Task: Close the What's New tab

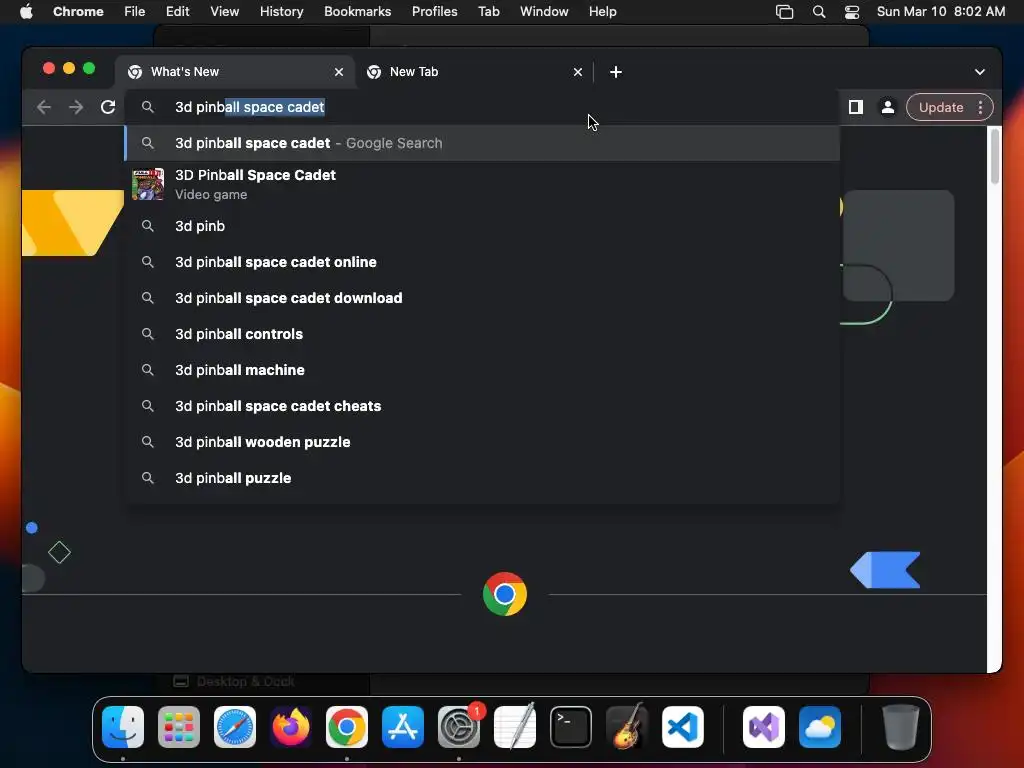Action: tap(339, 72)
